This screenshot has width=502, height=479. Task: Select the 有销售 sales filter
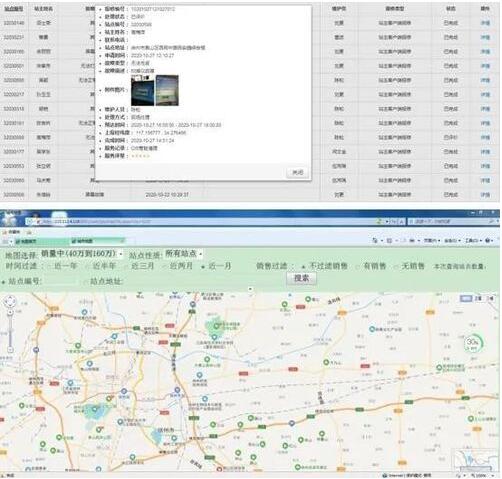click(371, 266)
